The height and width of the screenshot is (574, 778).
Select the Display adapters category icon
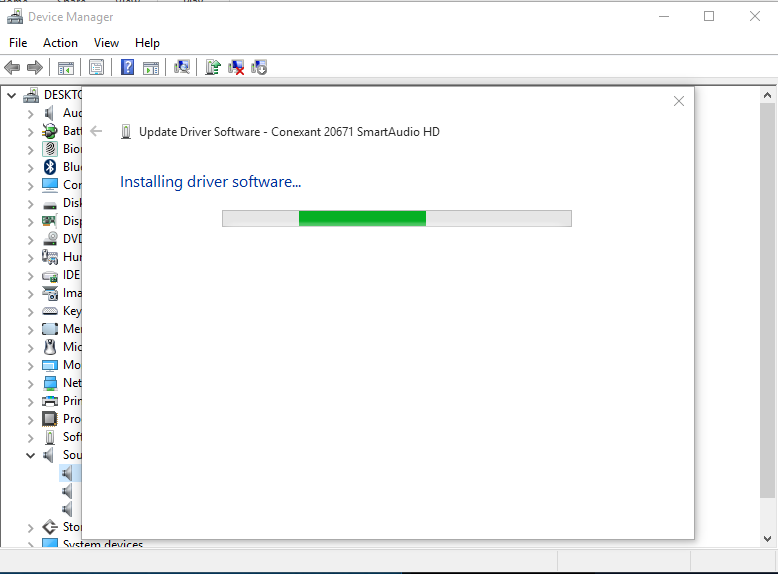(x=50, y=221)
